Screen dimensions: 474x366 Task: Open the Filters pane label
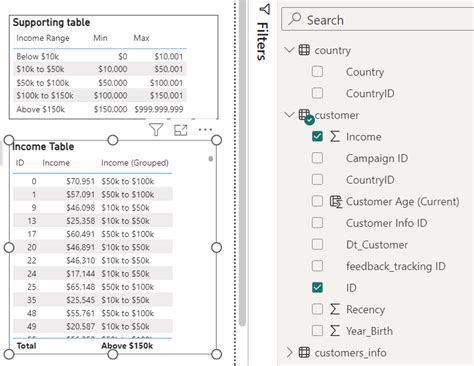click(263, 41)
